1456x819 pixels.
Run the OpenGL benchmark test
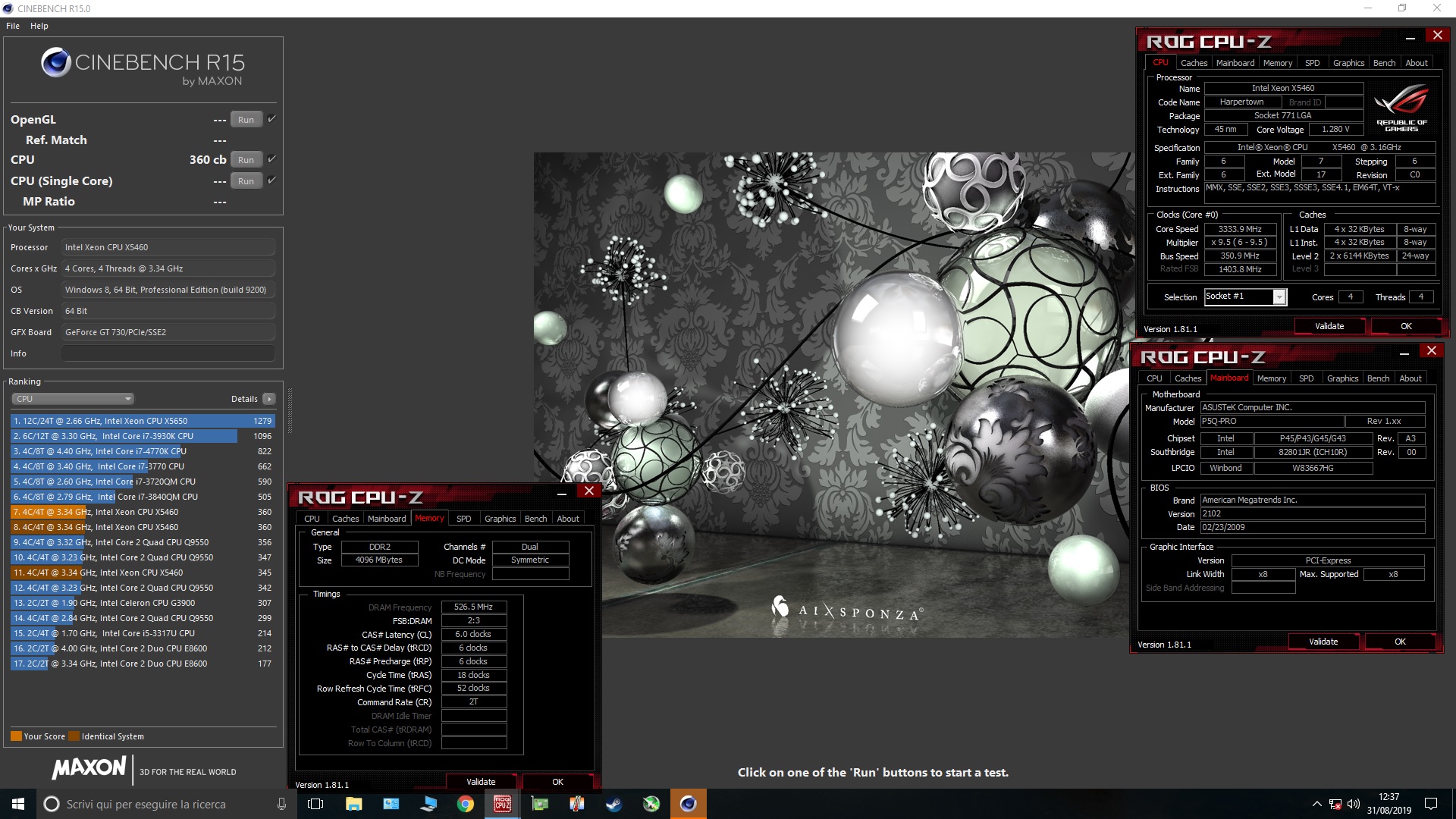246,120
